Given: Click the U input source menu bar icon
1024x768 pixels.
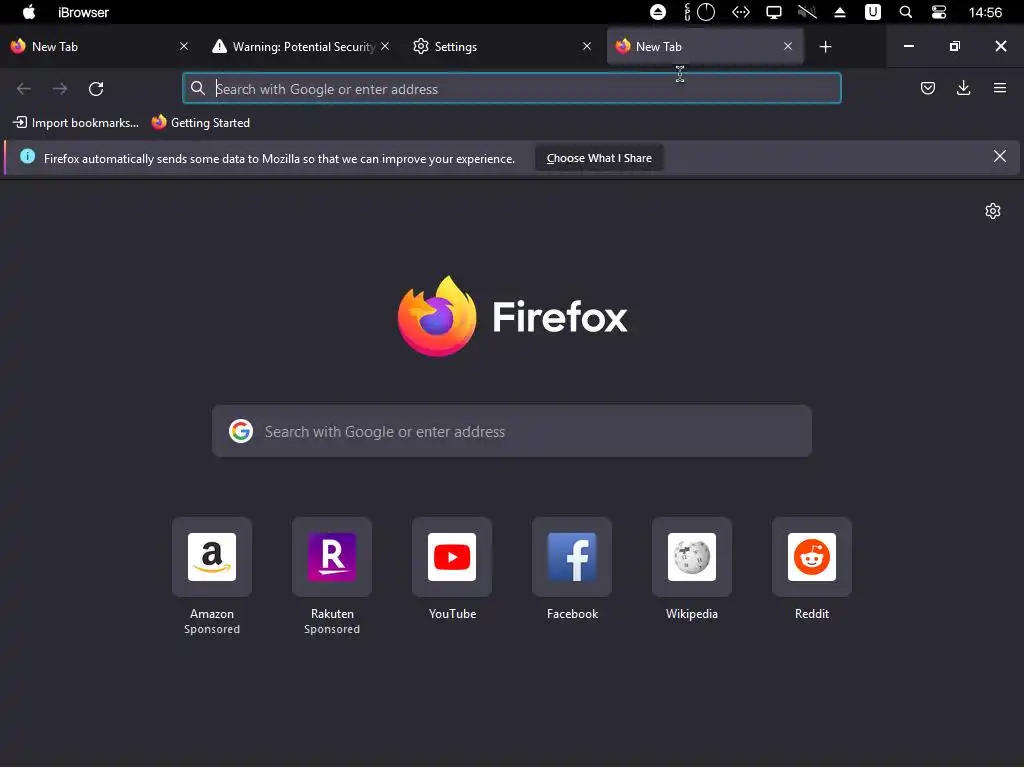Looking at the screenshot, I should tap(872, 12).
